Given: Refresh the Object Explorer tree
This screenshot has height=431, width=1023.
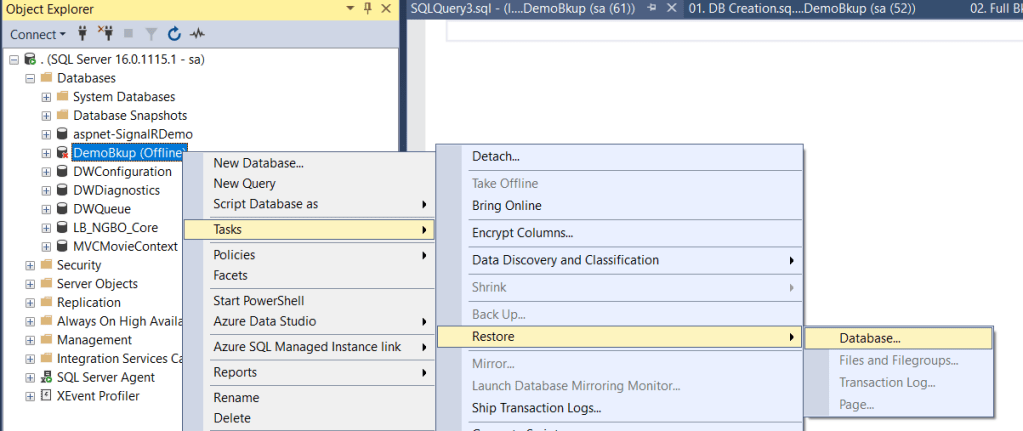Looking at the screenshot, I should 174,34.
